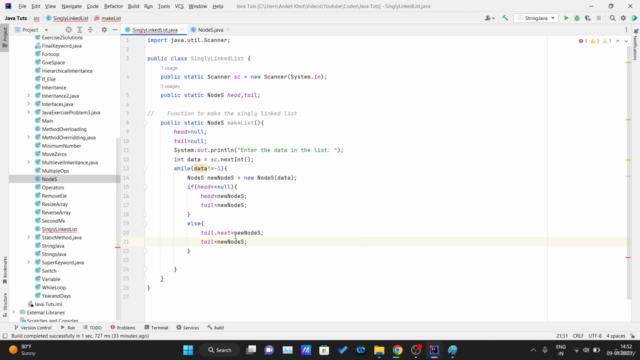Viewport: 640px width, 360px height.
Task: Open Microsoft Store taskbar icon
Action: point(324,350)
